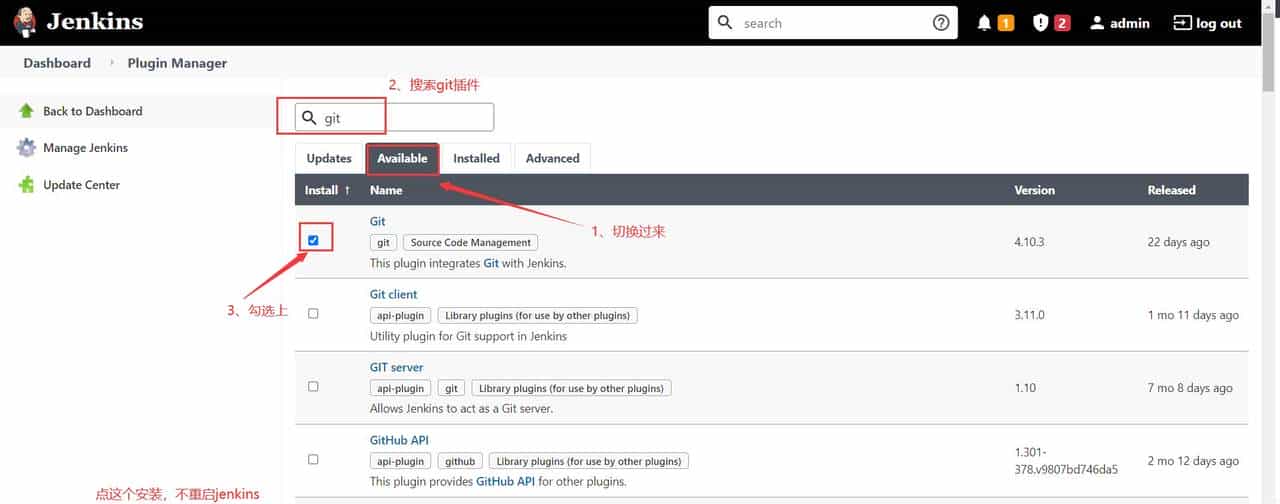Click the 2 mo 12 days ago text
1280x504 pixels.
pos(1193,461)
